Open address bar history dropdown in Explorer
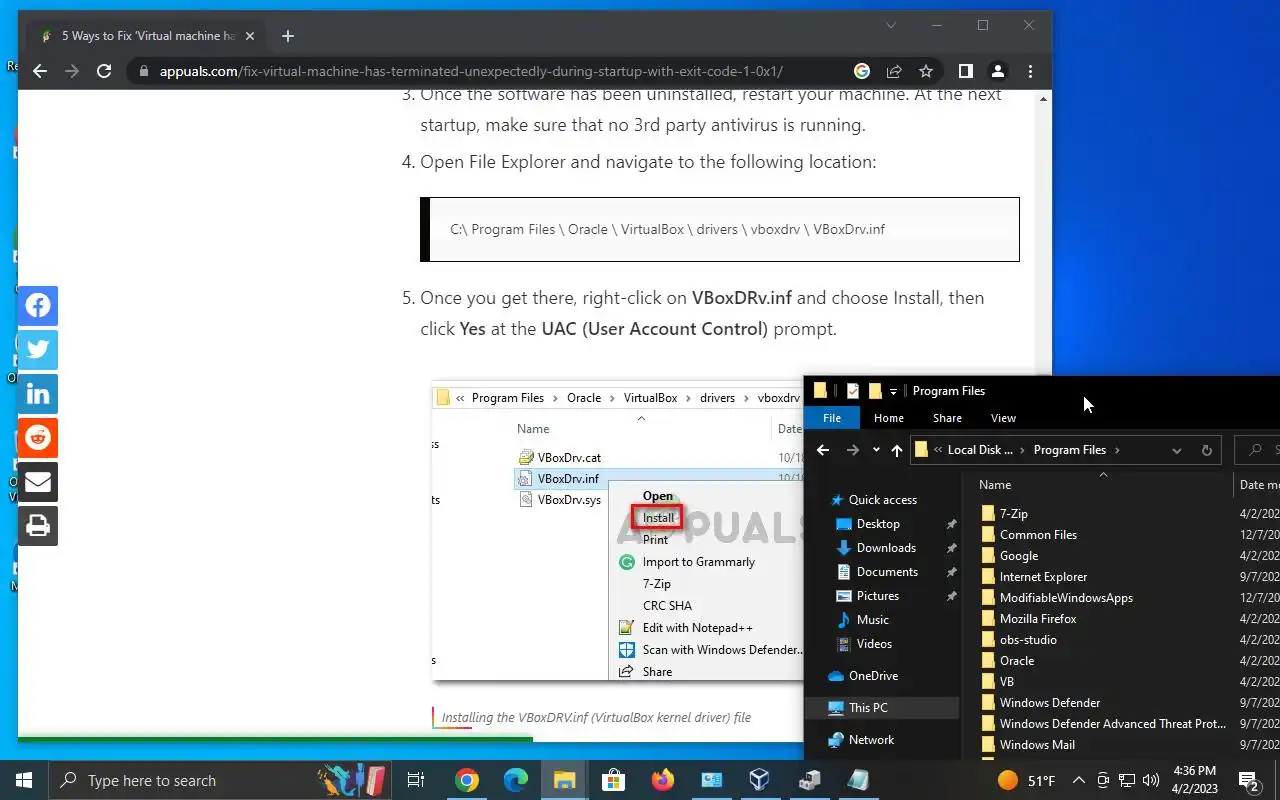 pos(1177,450)
